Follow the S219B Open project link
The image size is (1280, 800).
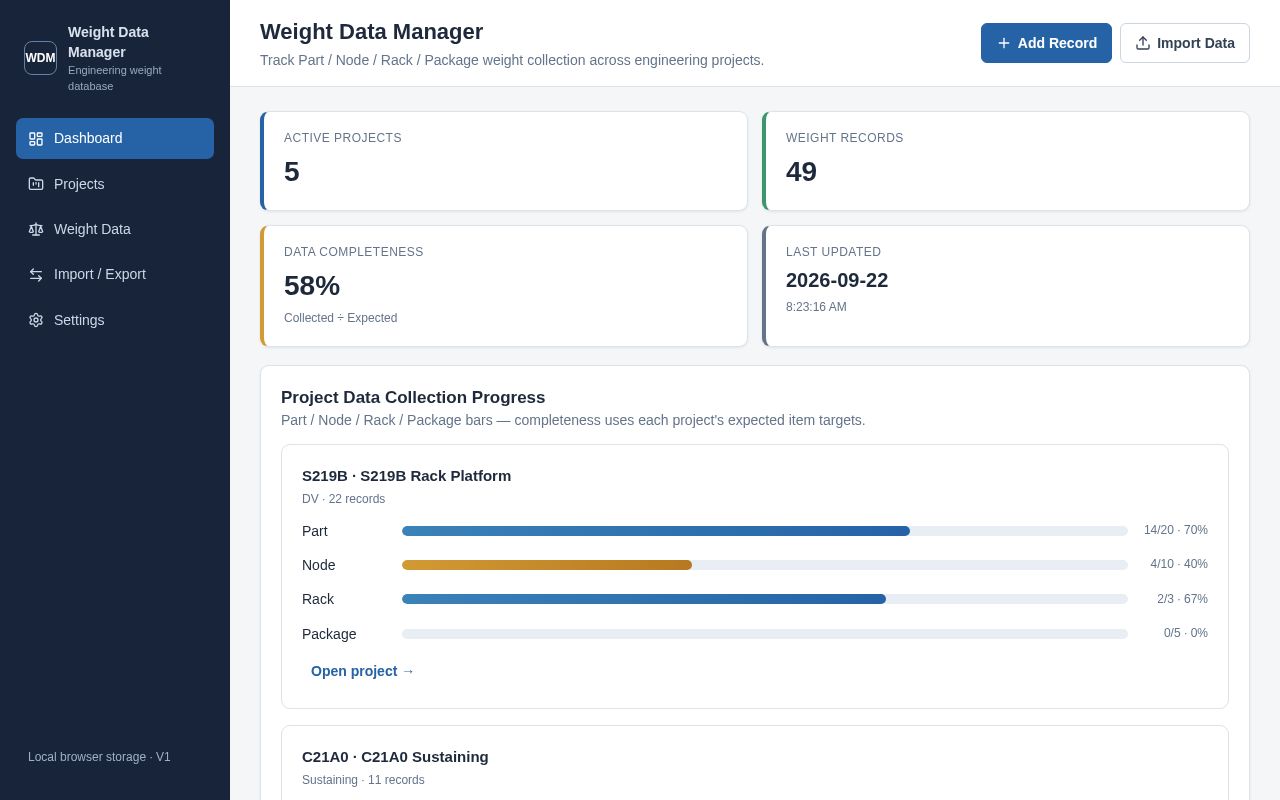tap(362, 671)
